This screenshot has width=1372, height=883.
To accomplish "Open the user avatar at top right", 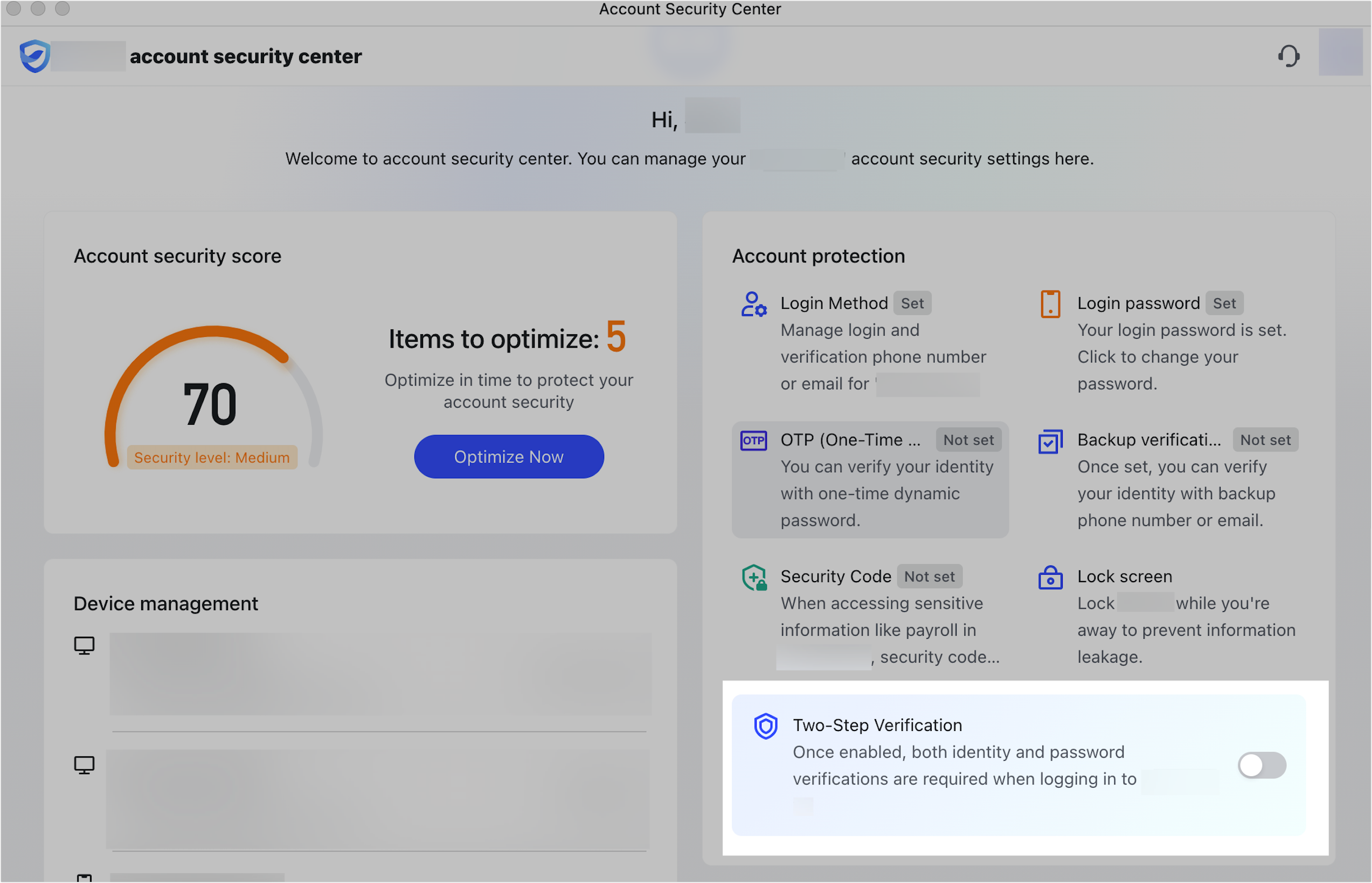I will coord(1340,52).
